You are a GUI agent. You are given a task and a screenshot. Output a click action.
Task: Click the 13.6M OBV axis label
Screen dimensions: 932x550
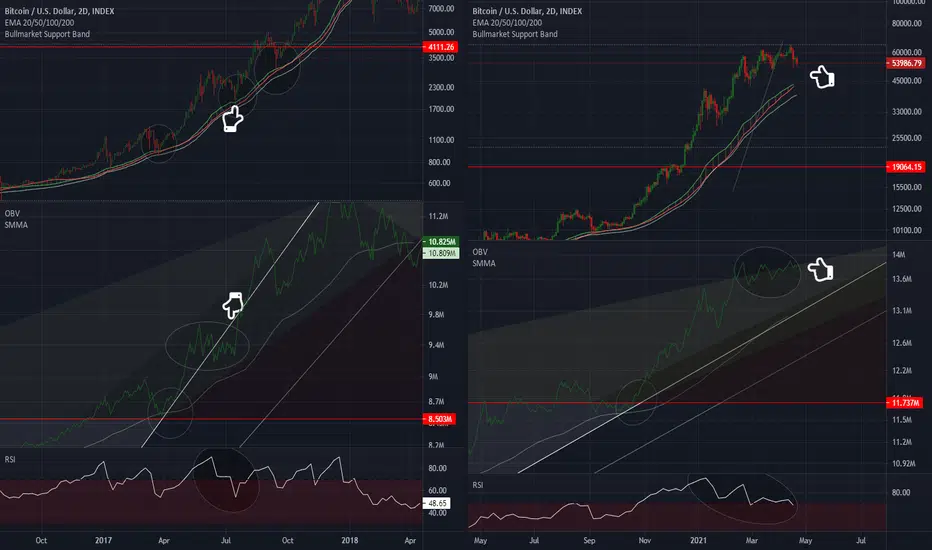(902, 279)
